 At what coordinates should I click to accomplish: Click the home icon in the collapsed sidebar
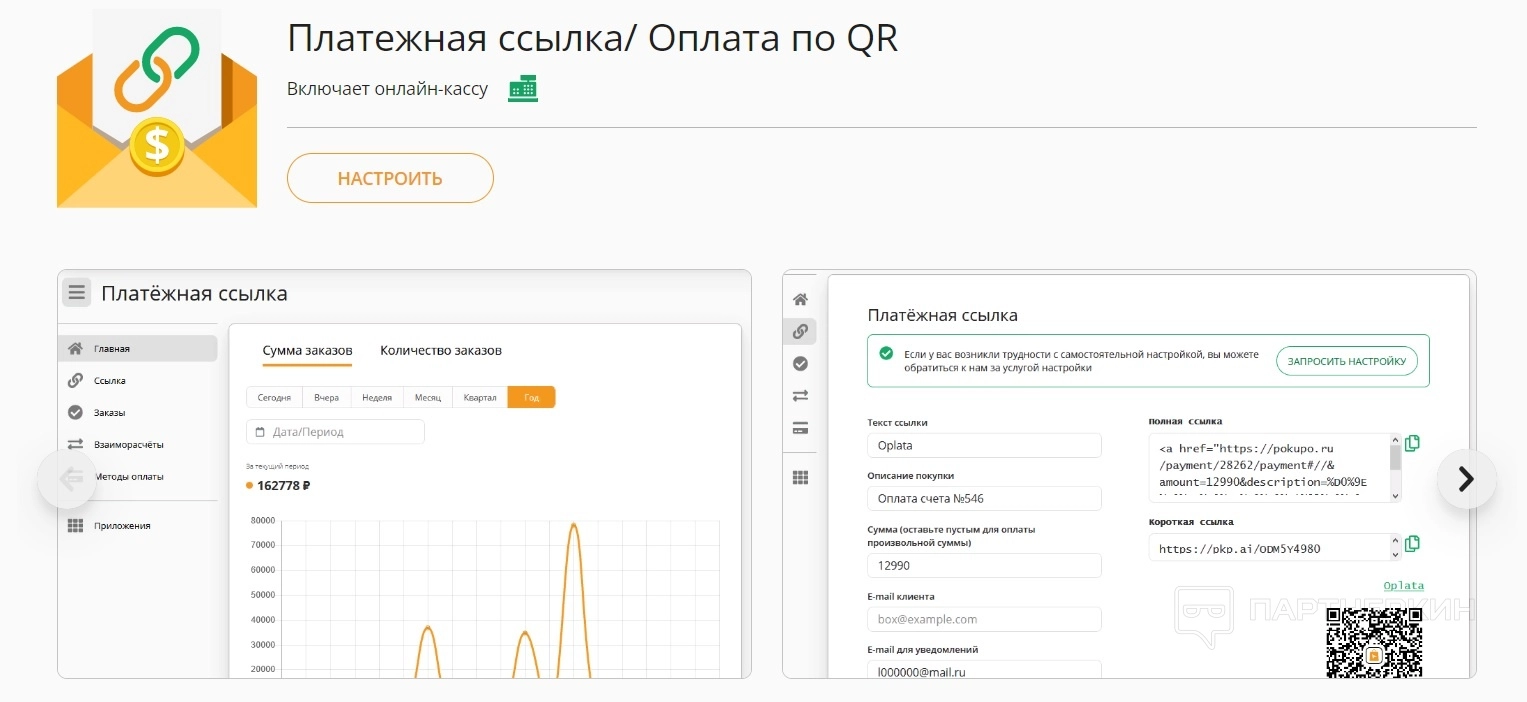tap(800, 299)
